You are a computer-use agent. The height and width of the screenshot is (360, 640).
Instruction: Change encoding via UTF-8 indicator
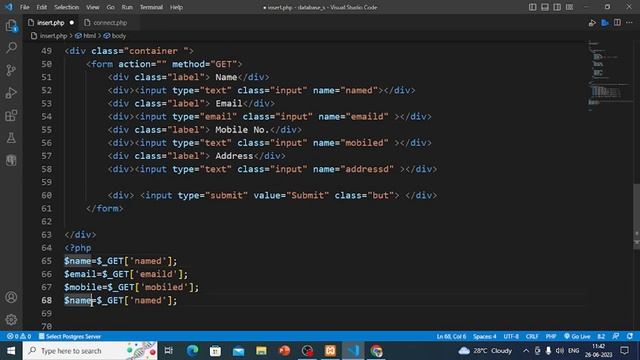pyautogui.click(x=511, y=336)
